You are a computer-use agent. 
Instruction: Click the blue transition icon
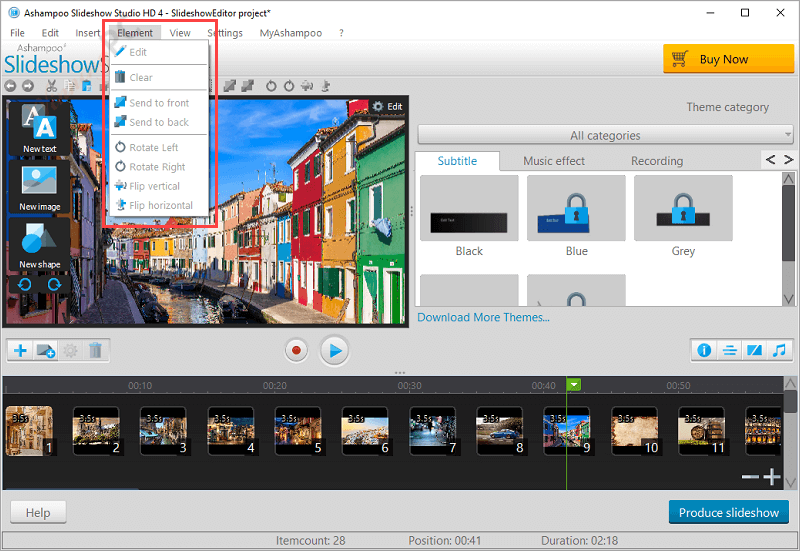(754, 350)
